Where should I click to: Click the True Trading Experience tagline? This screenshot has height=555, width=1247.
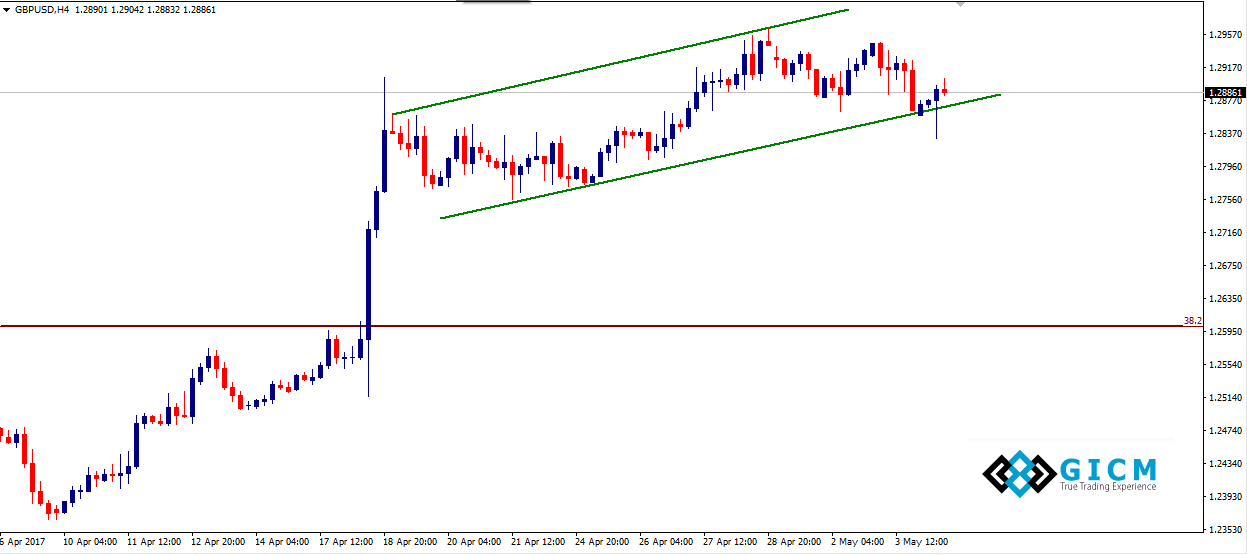tap(1108, 487)
